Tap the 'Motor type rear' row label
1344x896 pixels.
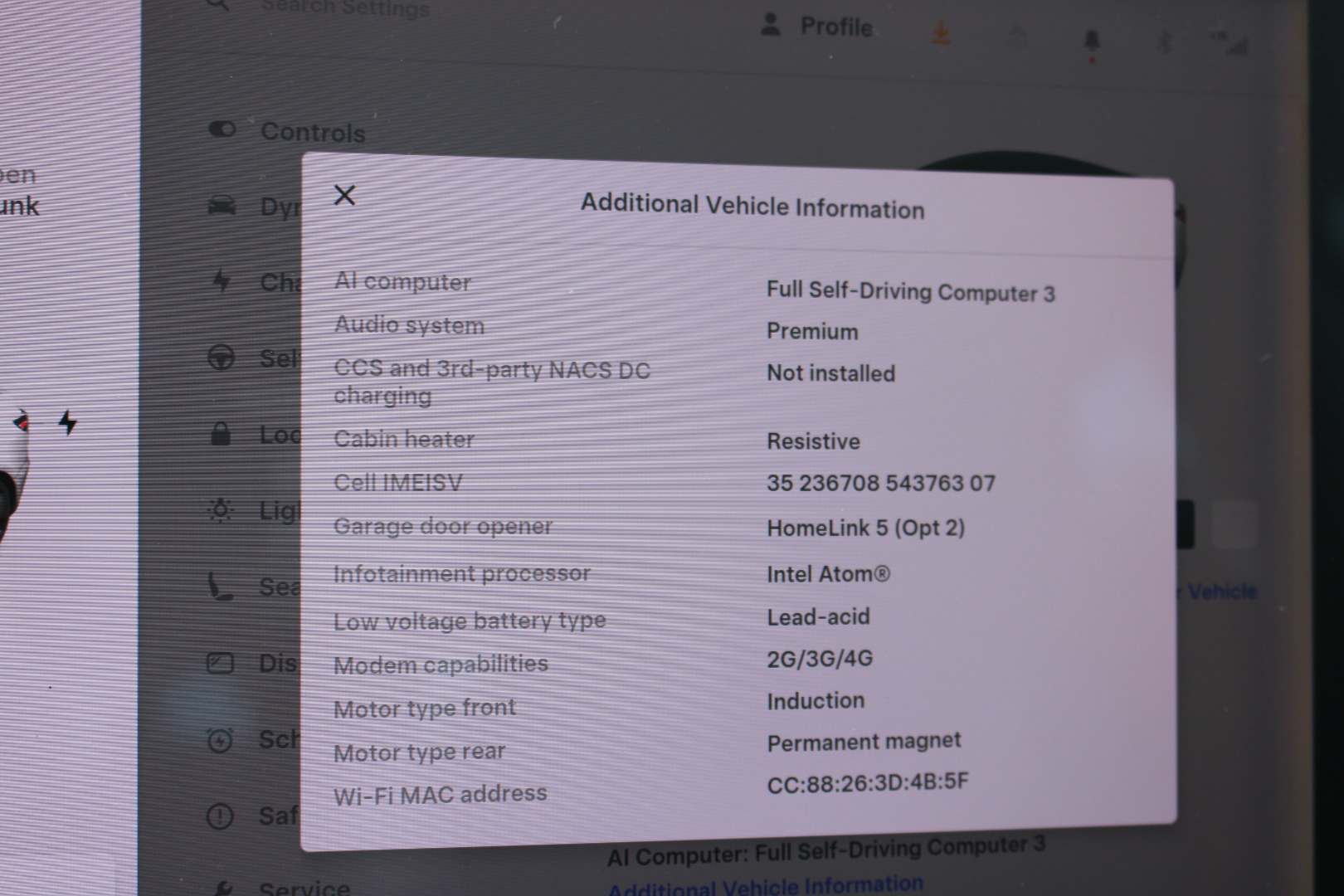tap(419, 752)
